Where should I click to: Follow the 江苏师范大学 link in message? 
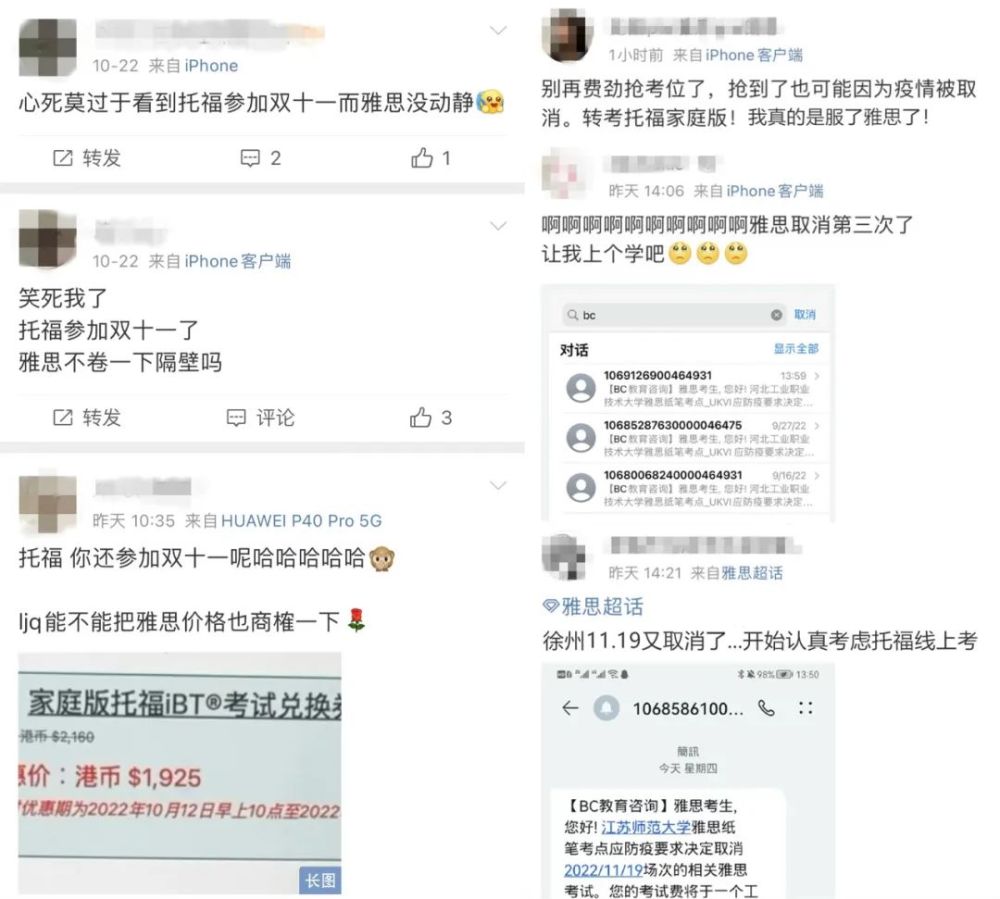tap(646, 827)
